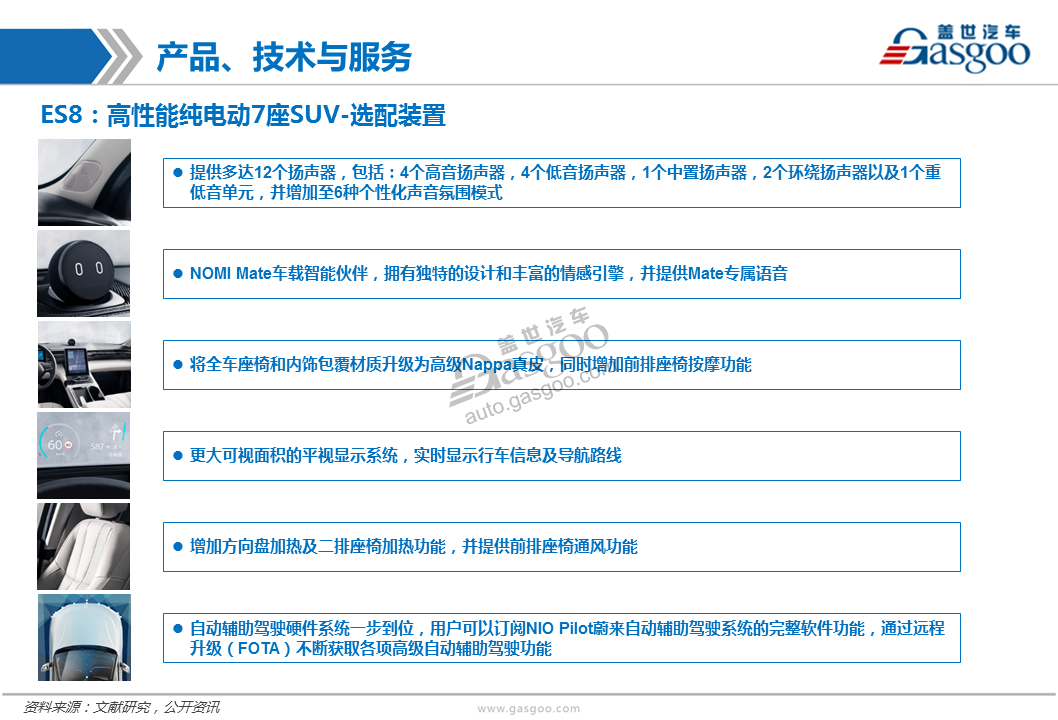
Task: Click the 盖世汽车 text above Gasgoo logo
Action: pos(978,32)
